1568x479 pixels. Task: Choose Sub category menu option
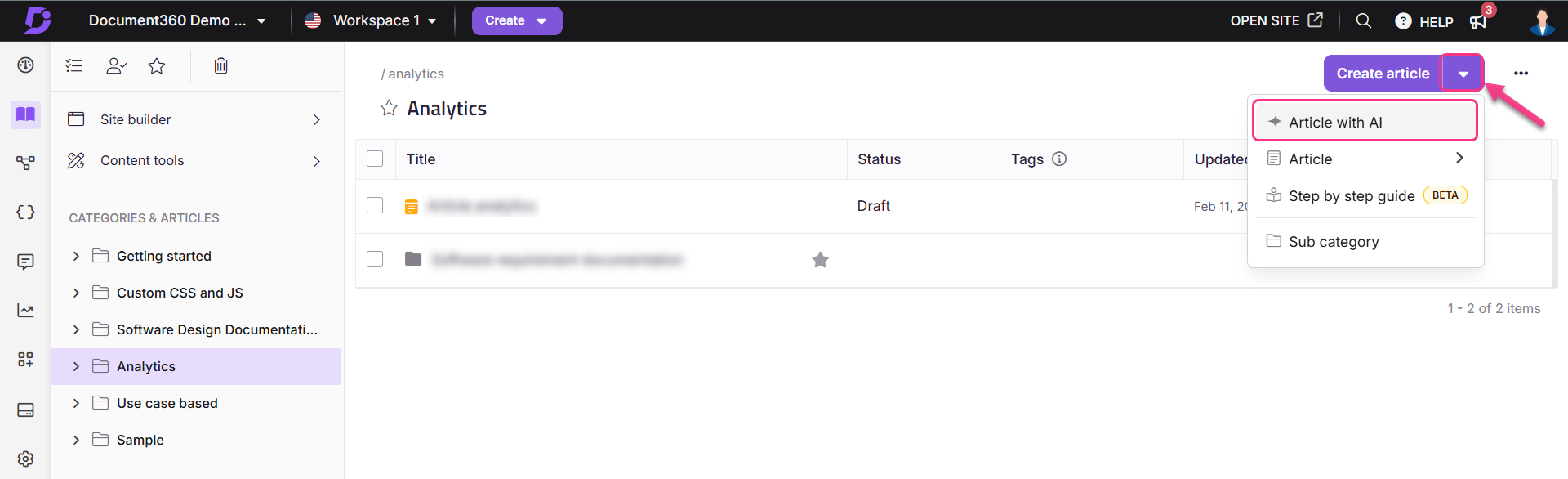coord(1365,241)
